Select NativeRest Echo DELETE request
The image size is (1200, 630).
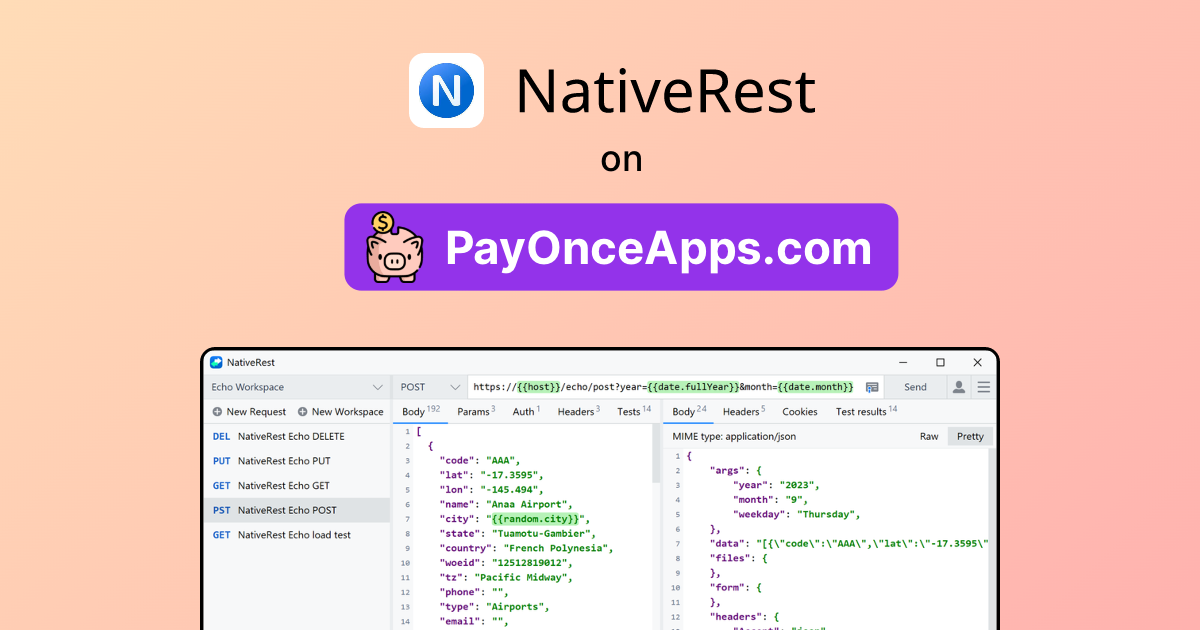tap(290, 437)
